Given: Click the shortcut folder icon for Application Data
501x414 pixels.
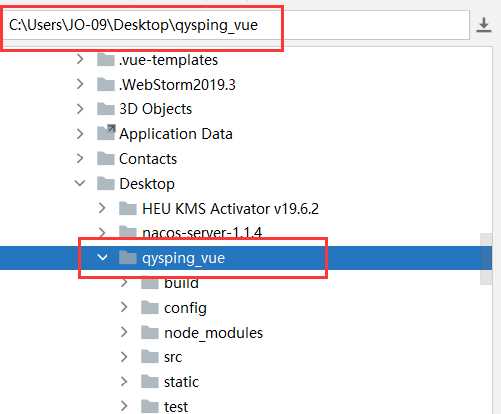Looking at the screenshot, I should 106,133.
